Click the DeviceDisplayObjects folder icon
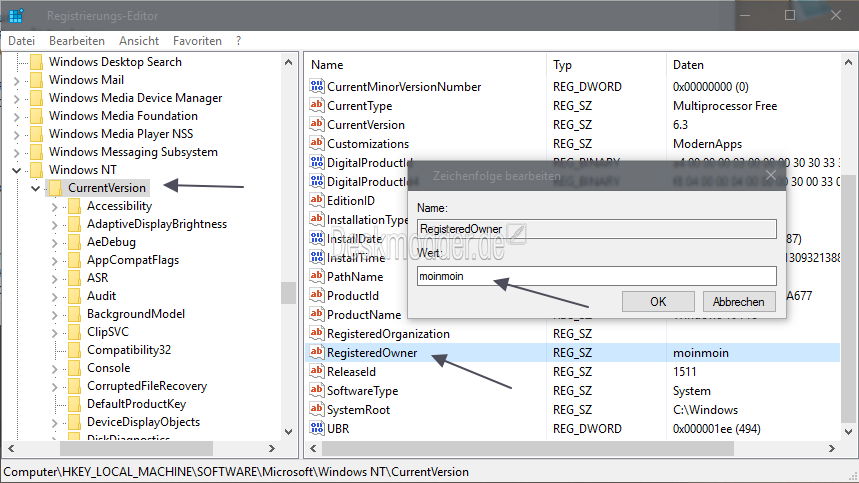Image resolution: width=859 pixels, height=483 pixels. click(75, 422)
